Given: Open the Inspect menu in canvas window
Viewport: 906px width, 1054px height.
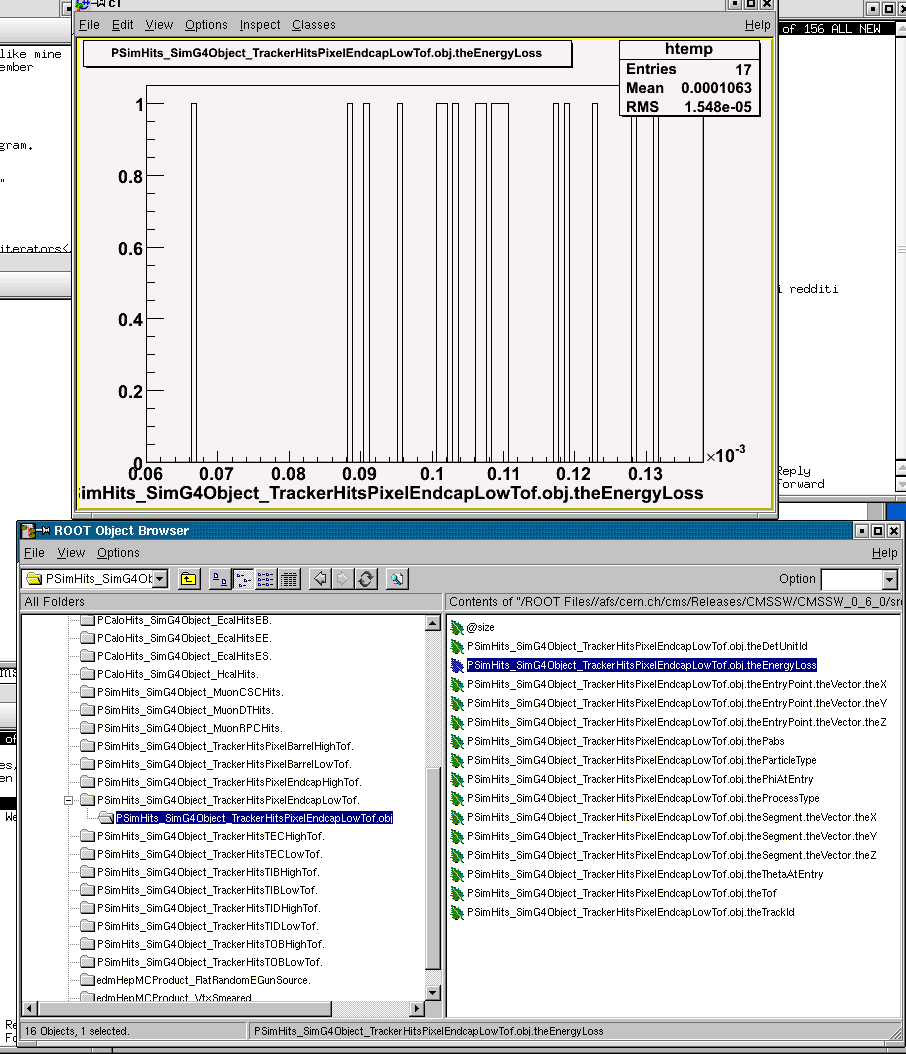Looking at the screenshot, I should click(x=260, y=25).
